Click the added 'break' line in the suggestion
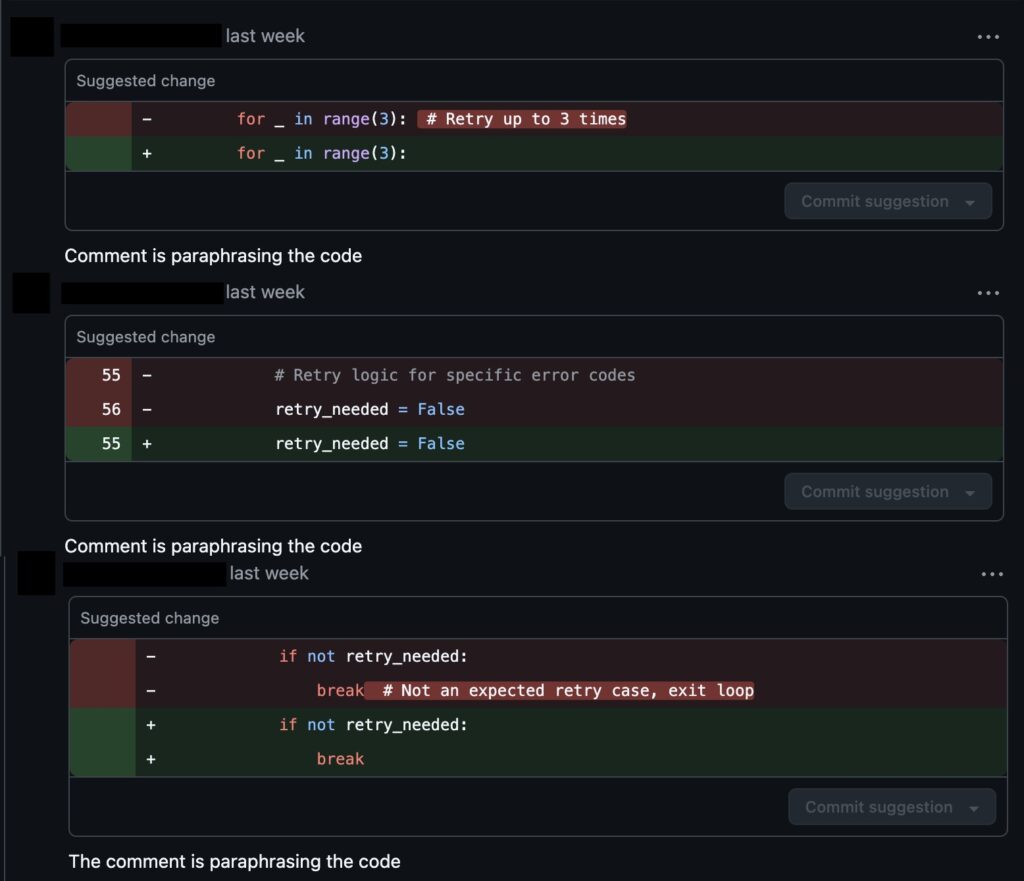 click(340, 759)
